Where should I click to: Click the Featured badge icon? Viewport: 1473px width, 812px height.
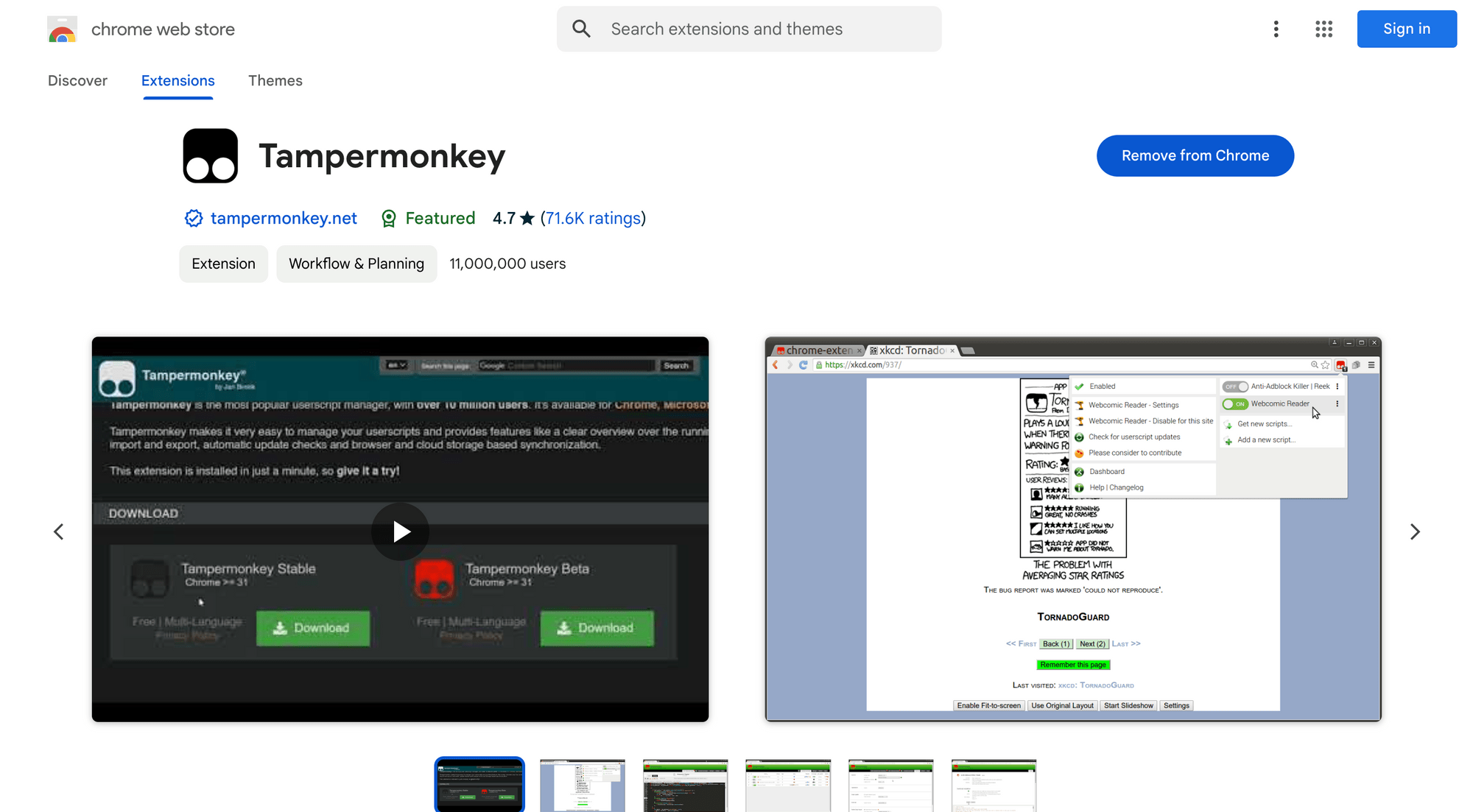pyautogui.click(x=389, y=218)
